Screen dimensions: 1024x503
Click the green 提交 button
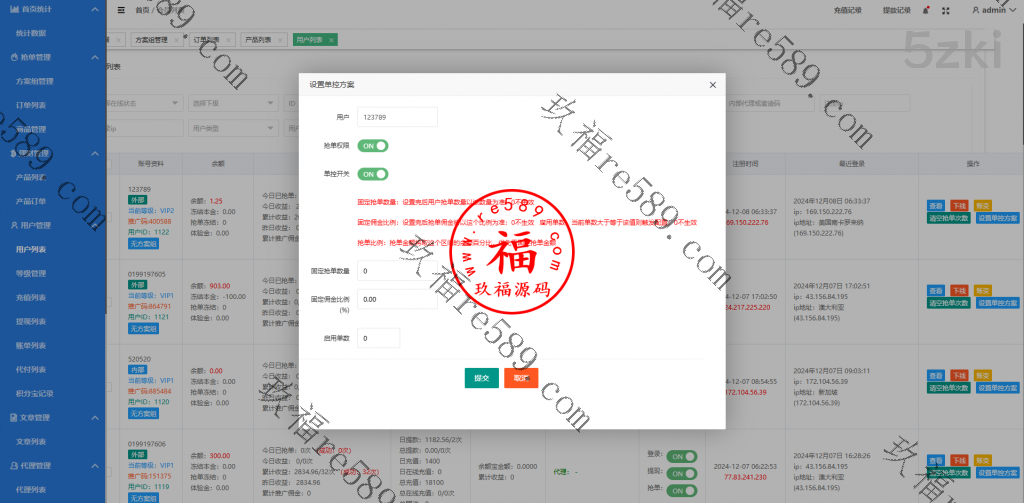[x=481, y=378]
